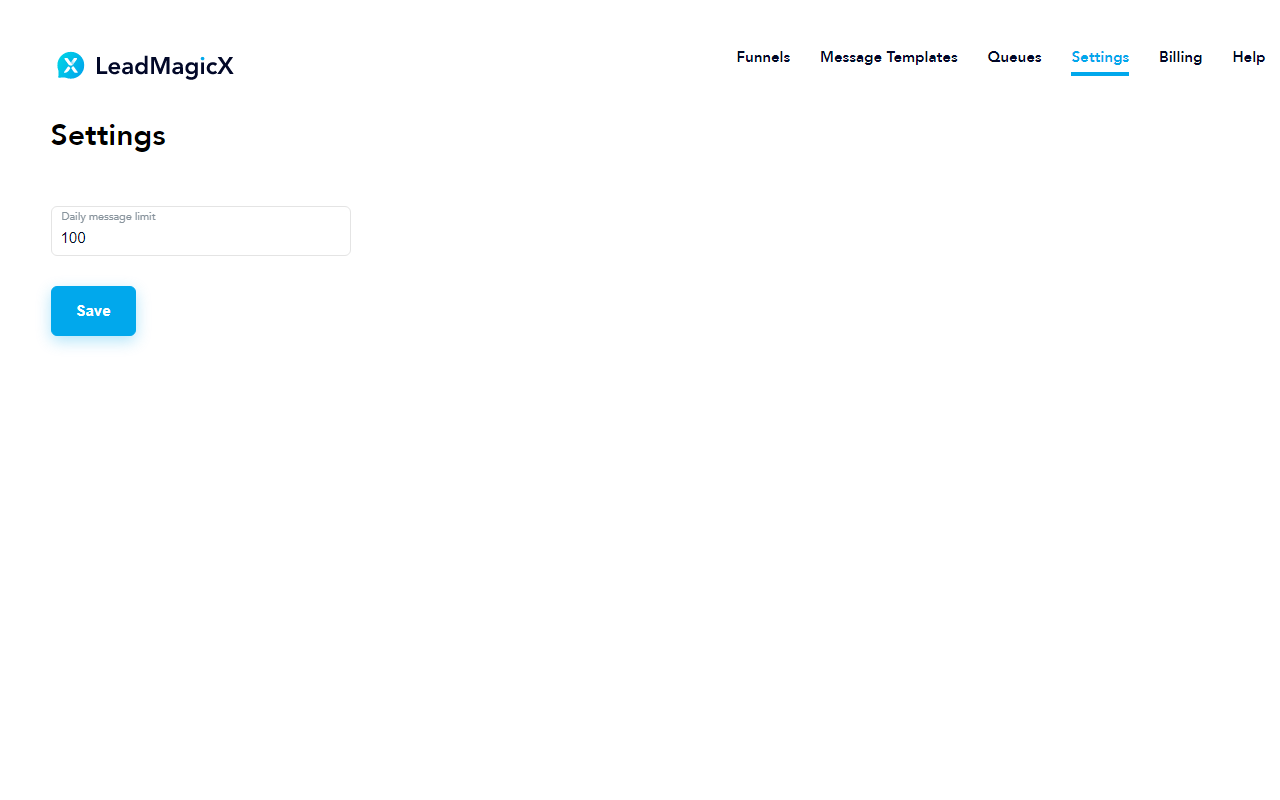Save the daily message limit setting

[93, 311]
